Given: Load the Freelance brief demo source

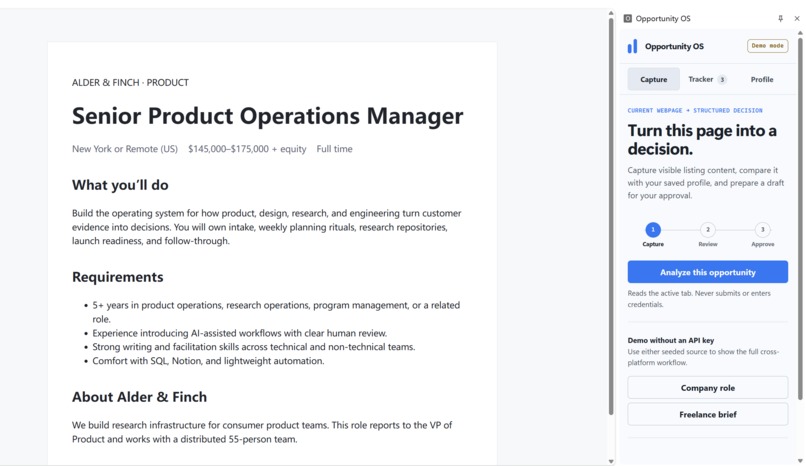Looking at the screenshot, I should point(707,414).
